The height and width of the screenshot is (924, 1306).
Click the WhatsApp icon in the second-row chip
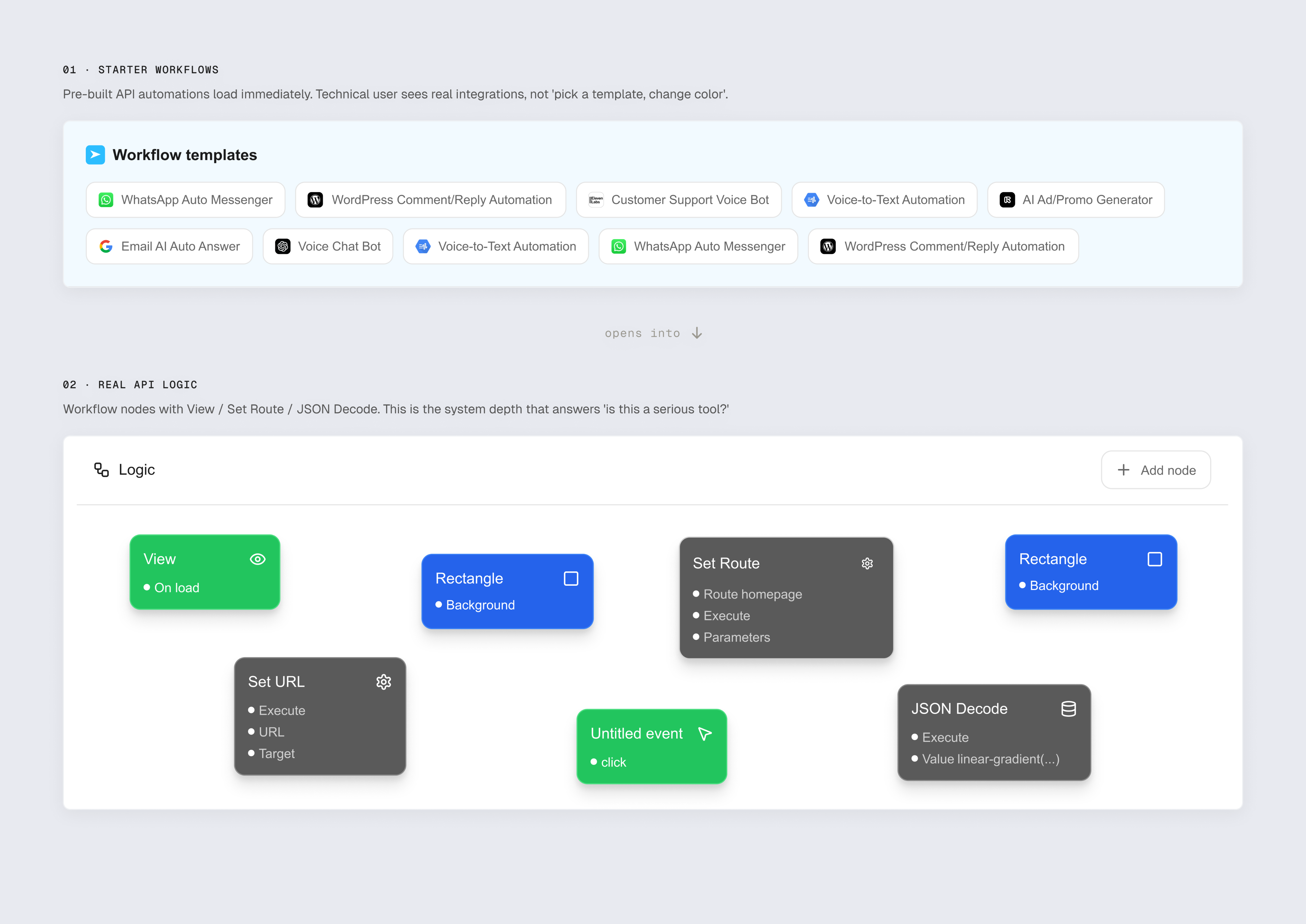point(619,246)
